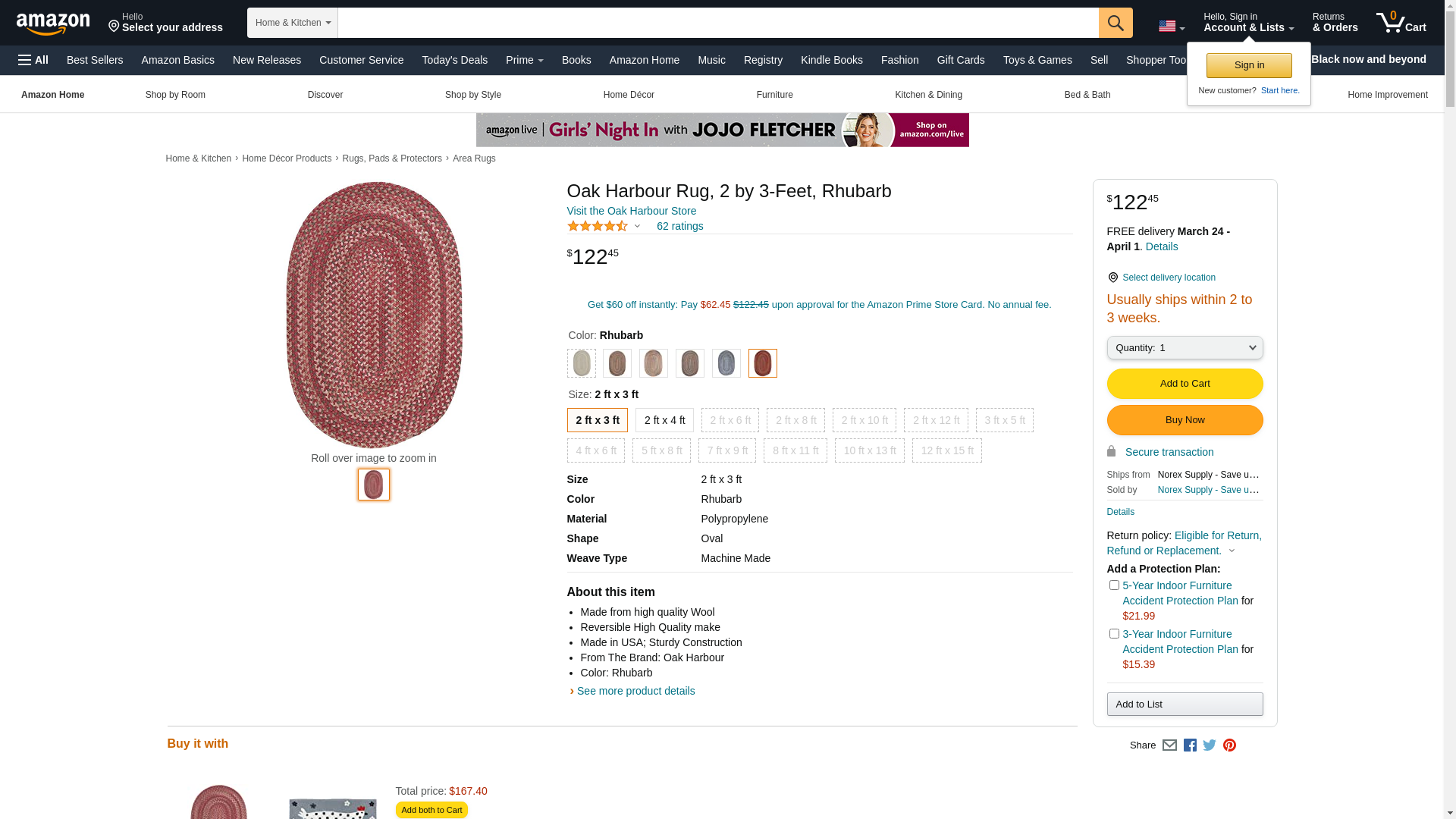Image resolution: width=1456 pixels, height=819 pixels.
Task: Select the blue color swatch
Action: (x=726, y=363)
